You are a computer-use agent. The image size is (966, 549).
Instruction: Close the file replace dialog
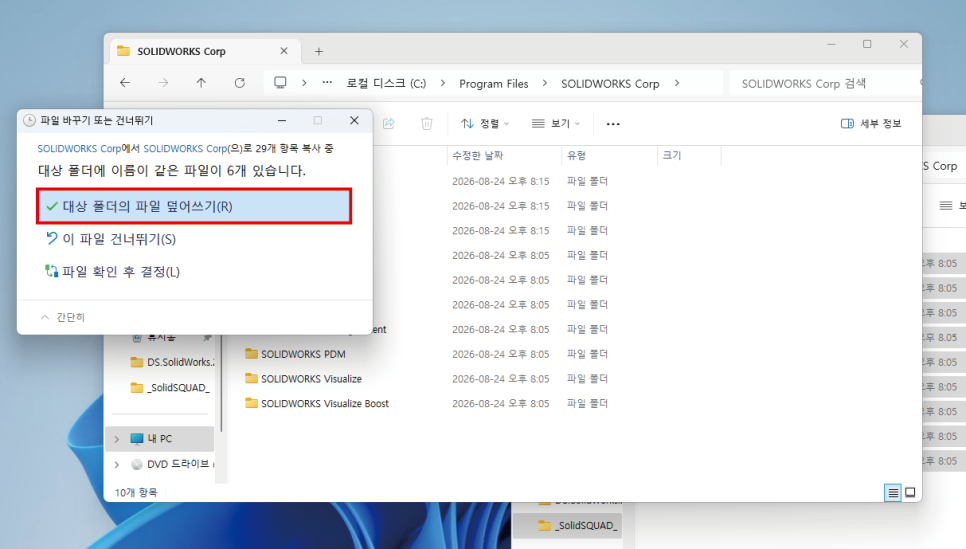(x=354, y=120)
